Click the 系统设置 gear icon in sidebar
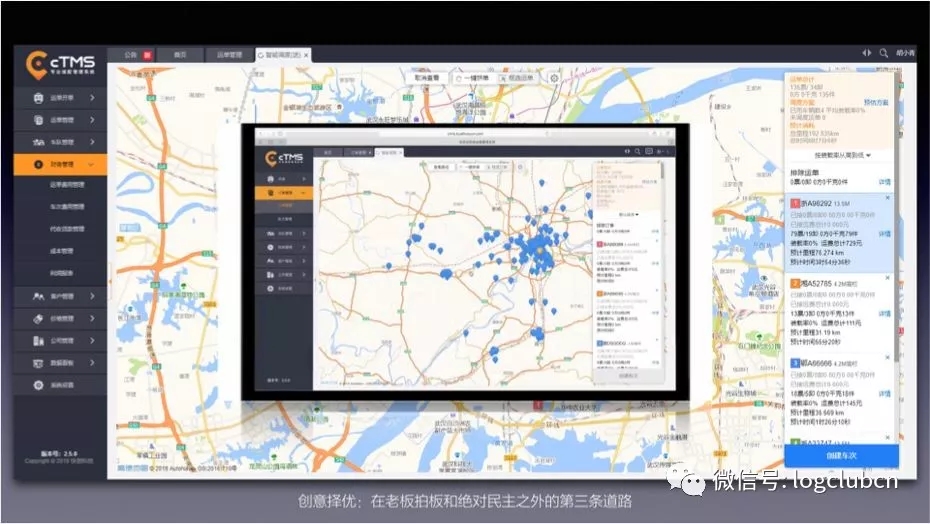 tap(38, 385)
